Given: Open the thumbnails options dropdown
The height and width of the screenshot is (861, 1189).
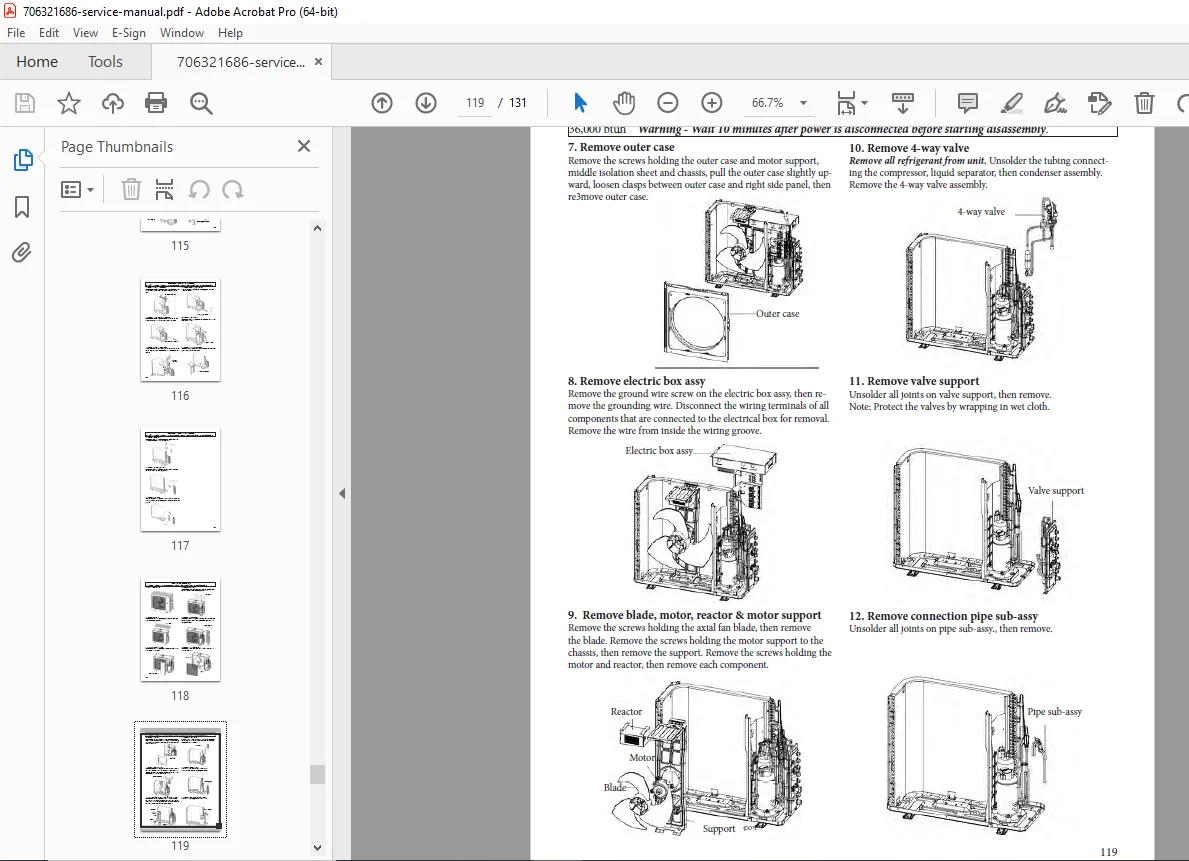Looking at the screenshot, I should point(77,189).
